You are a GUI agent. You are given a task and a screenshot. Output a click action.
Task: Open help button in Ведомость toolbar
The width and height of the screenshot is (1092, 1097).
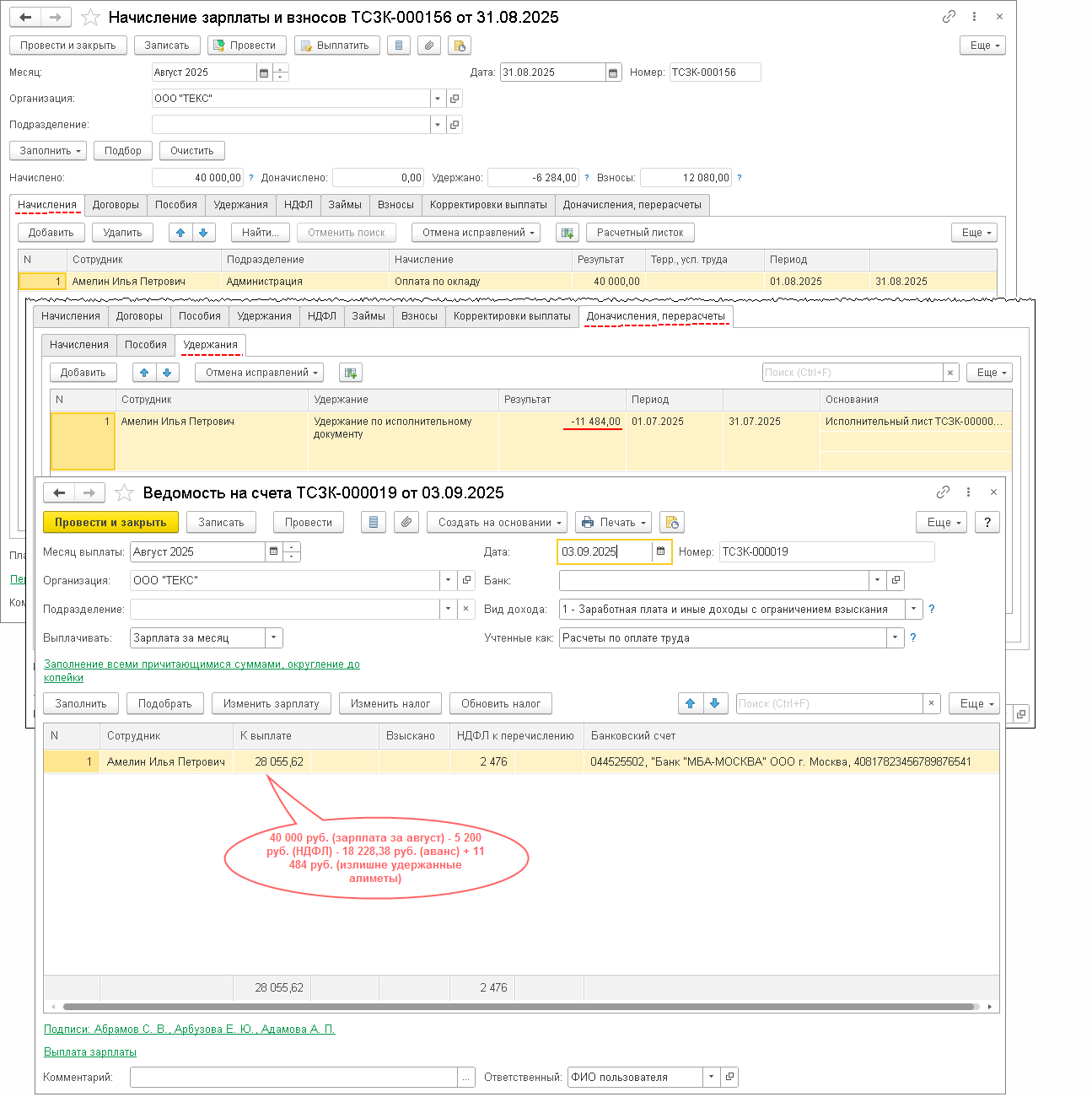(x=987, y=523)
